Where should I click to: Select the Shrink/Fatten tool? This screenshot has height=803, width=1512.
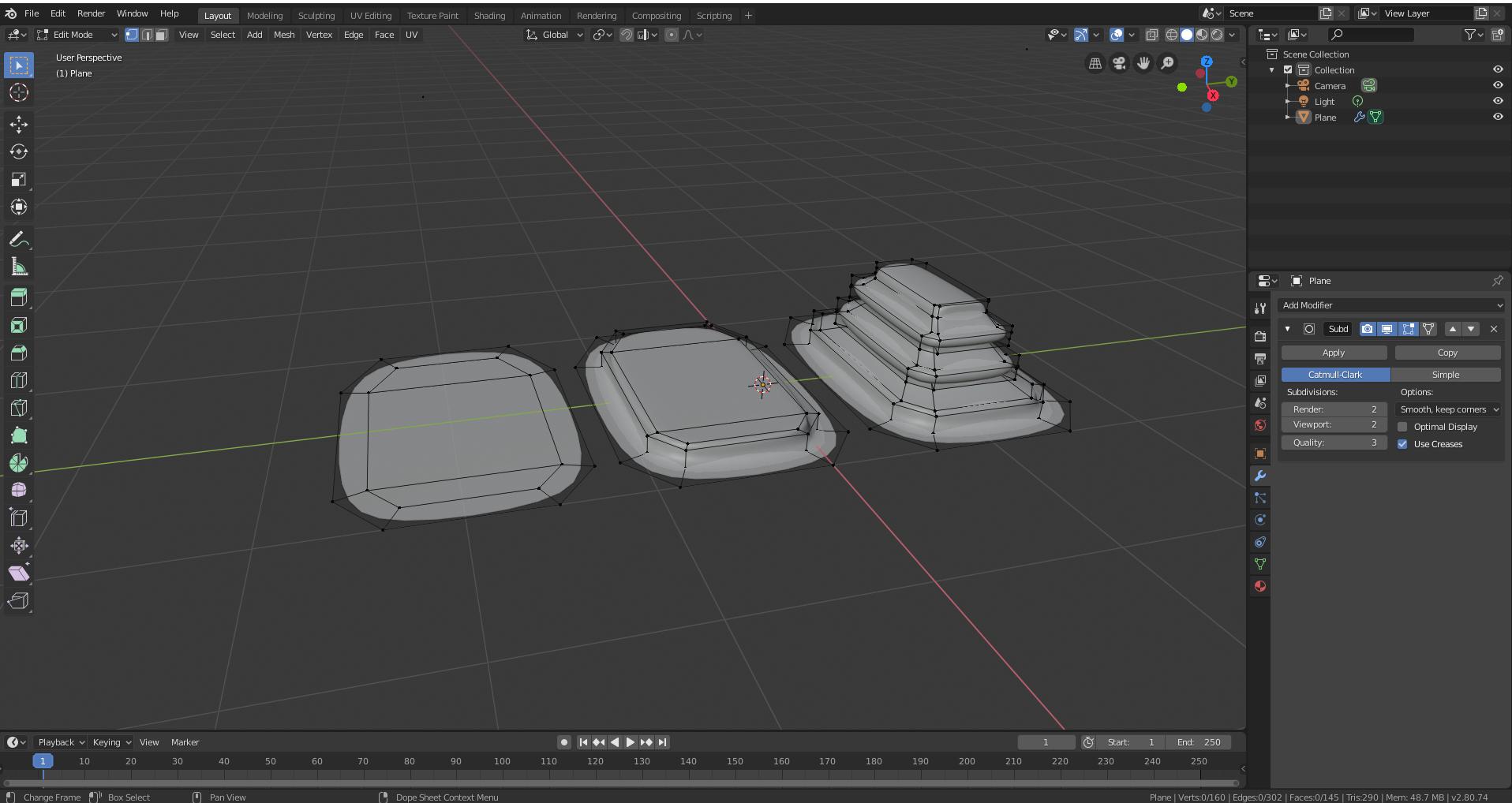click(19, 546)
